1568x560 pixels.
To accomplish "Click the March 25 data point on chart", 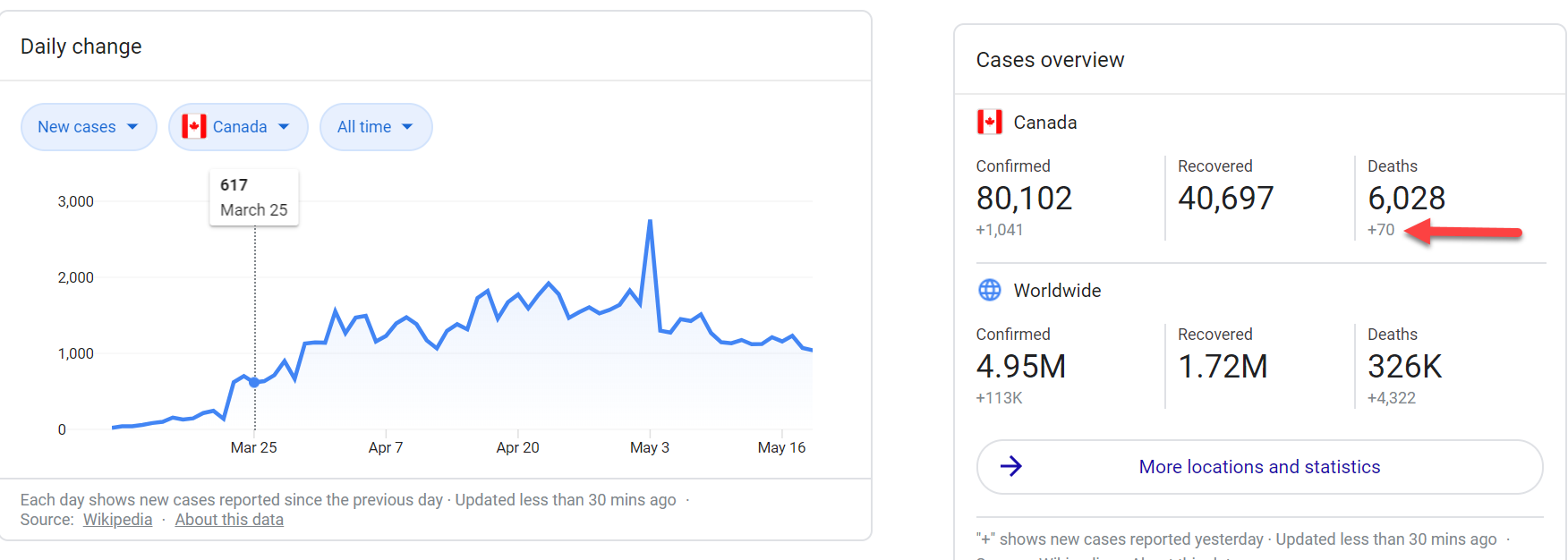I will pyautogui.click(x=254, y=382).
